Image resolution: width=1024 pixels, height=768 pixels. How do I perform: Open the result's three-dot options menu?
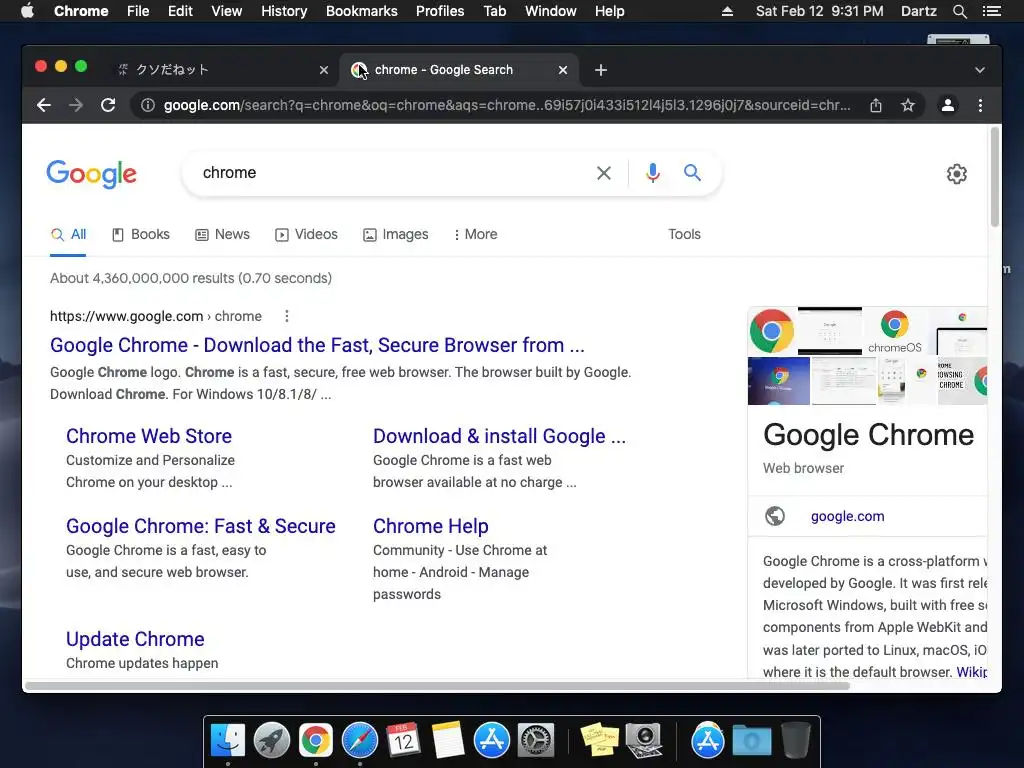[286, 316]
